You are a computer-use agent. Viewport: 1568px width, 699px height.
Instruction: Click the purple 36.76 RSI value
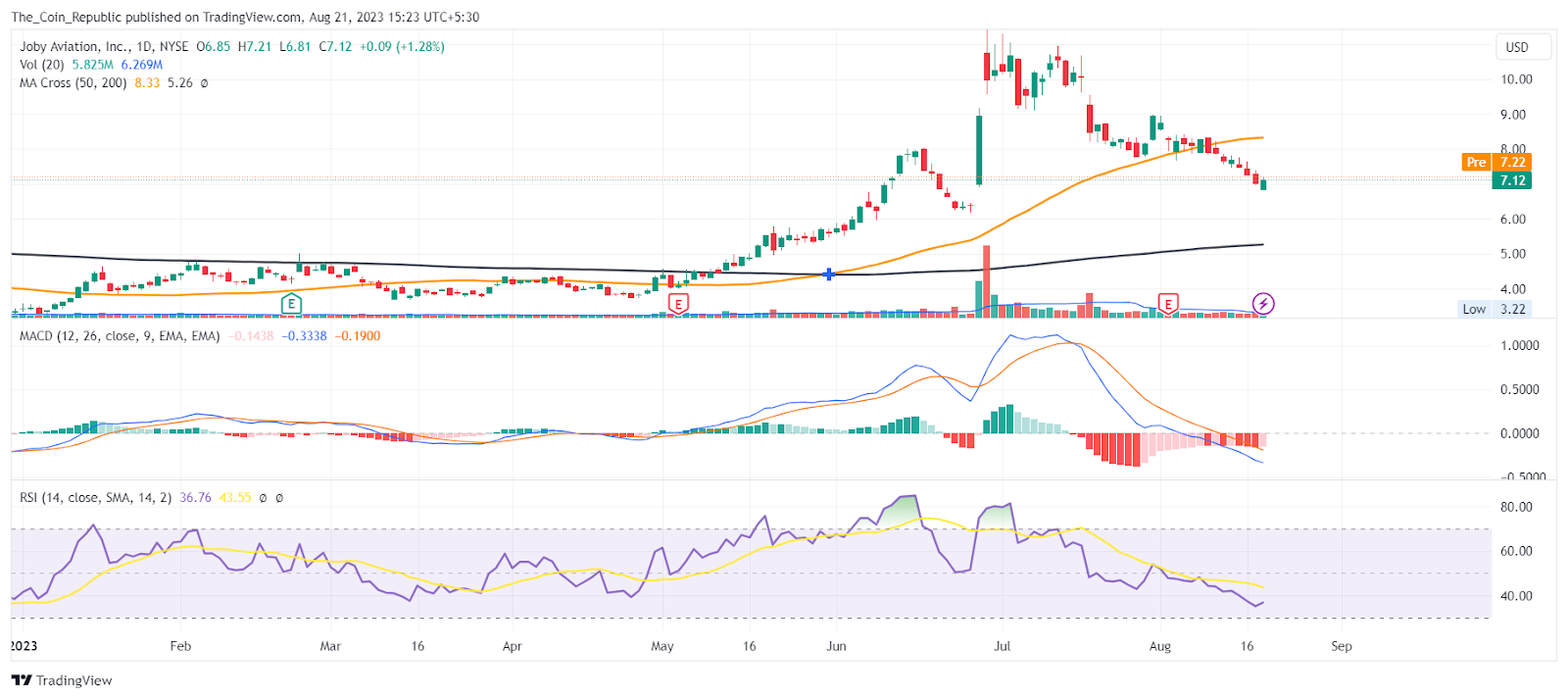coord(195,498)
